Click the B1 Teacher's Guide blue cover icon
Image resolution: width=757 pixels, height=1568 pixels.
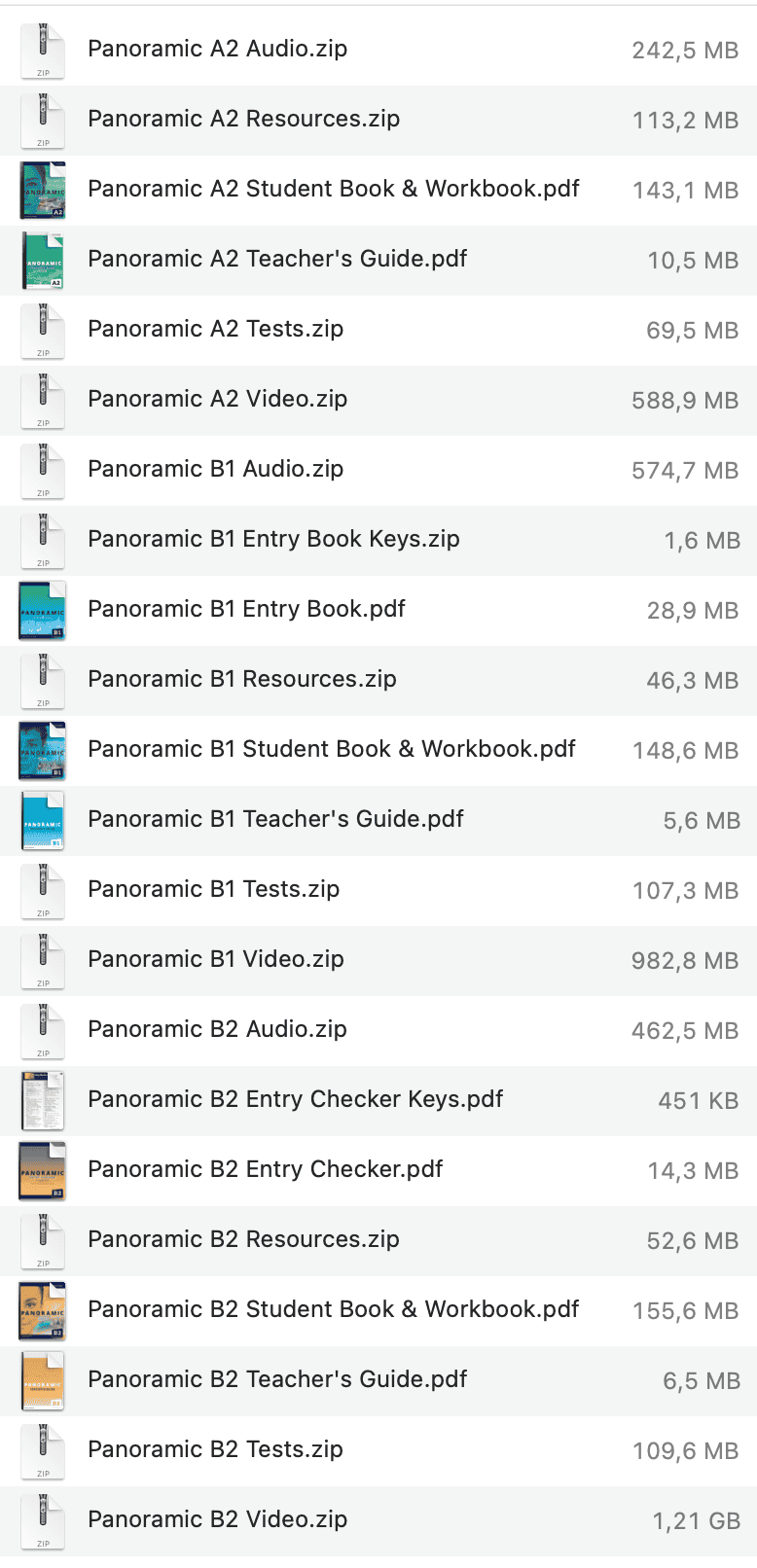[43, 821]
